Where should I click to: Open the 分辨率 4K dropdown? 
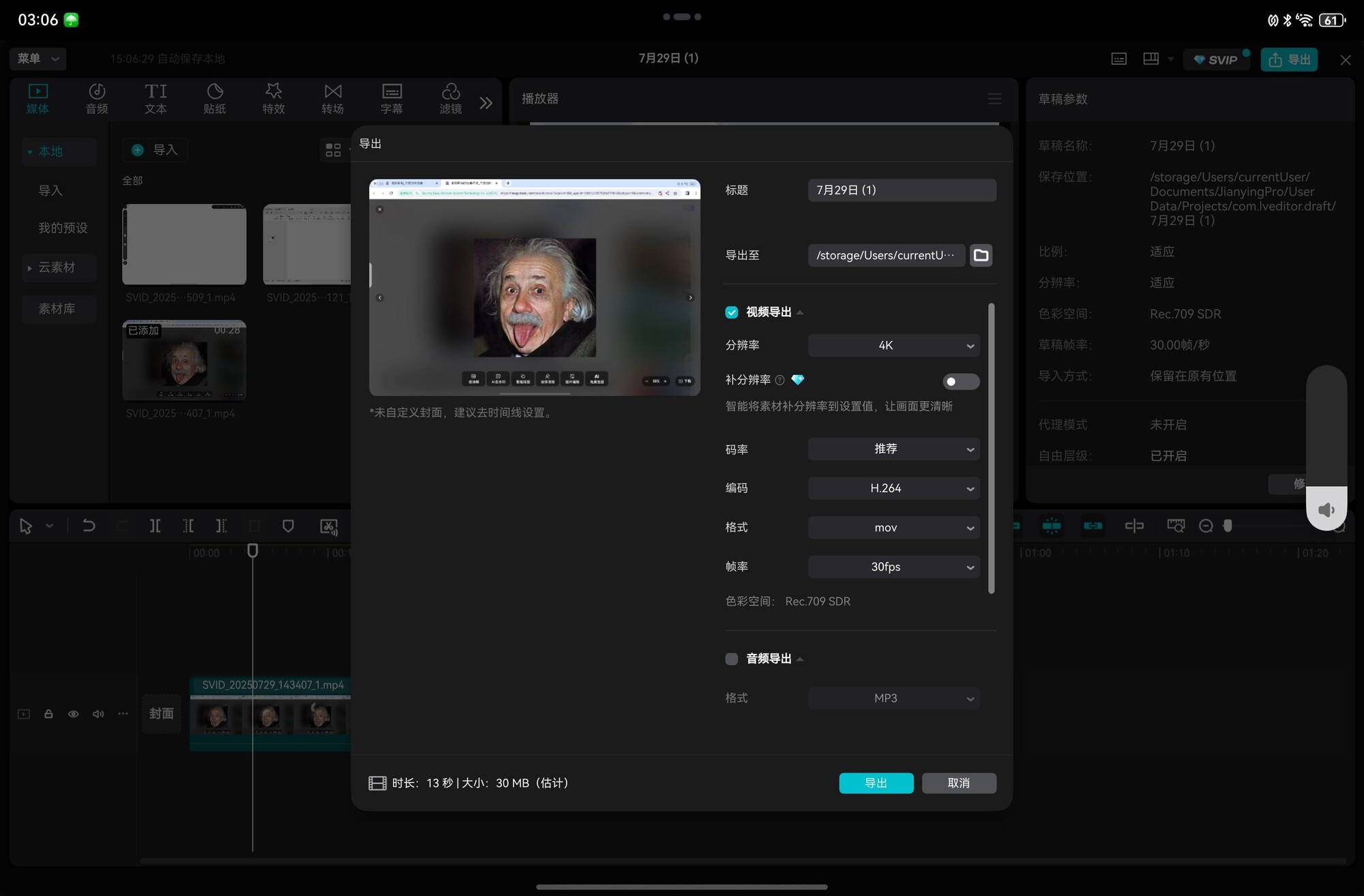[x=894, y=346]
